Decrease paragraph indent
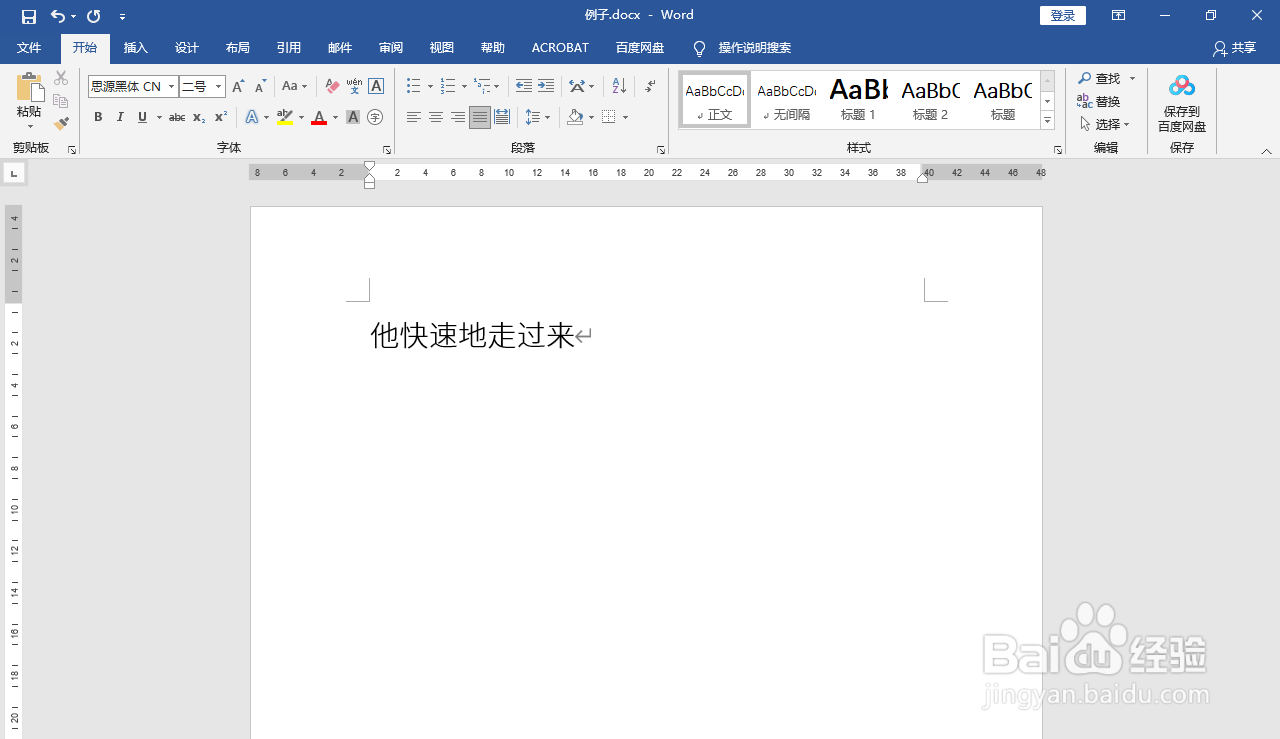The image size is (1280, 739). [x=524, y=87]
